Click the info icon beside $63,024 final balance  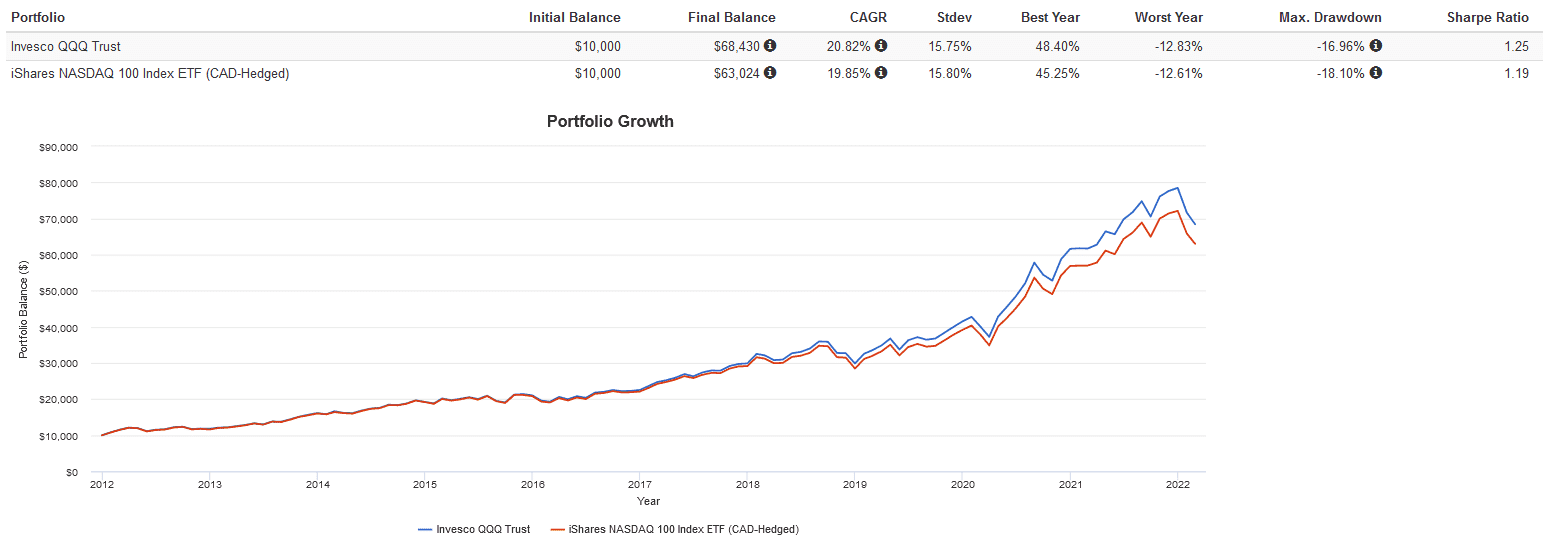pos(770,73)
